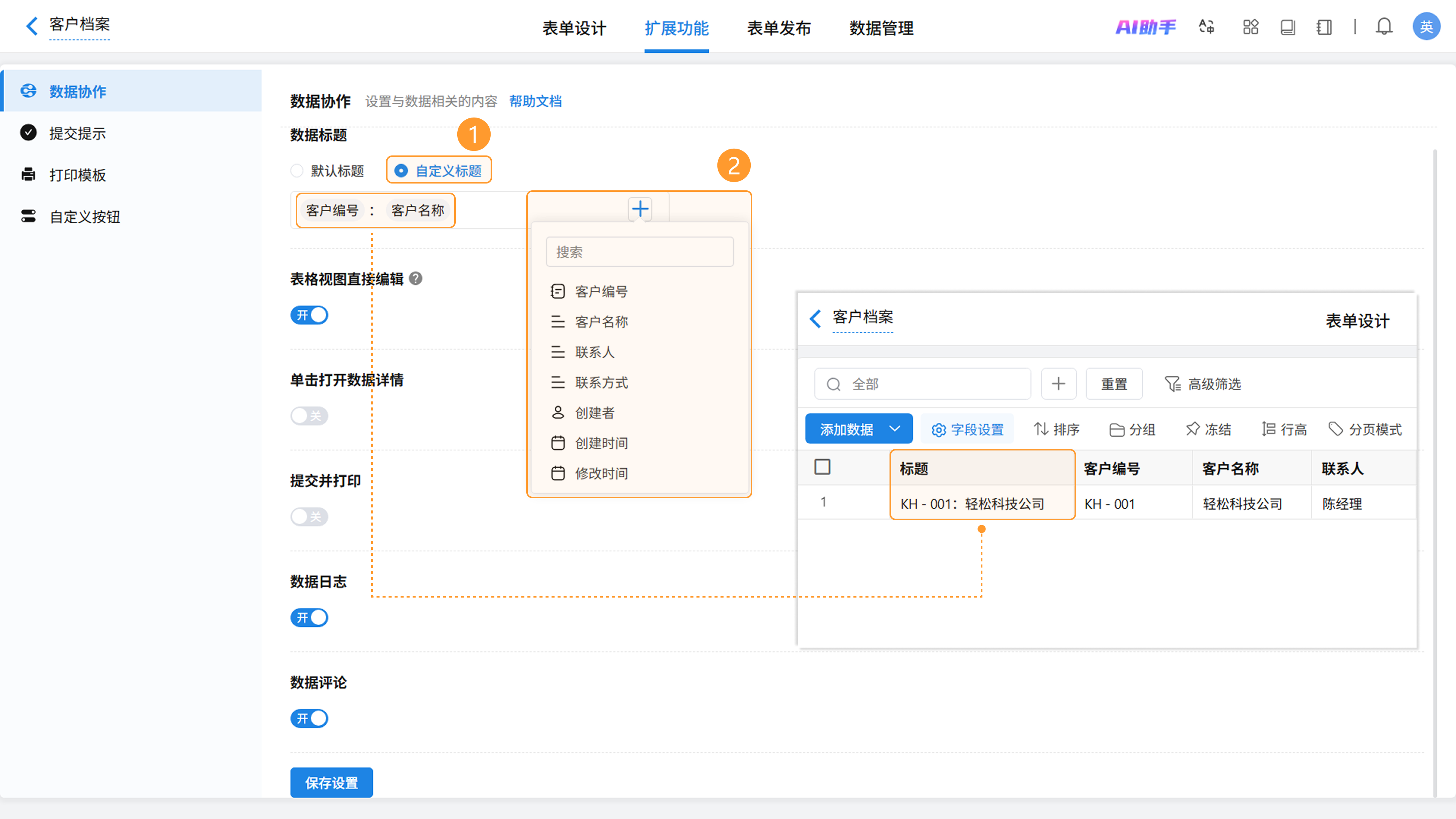This screenshot has height=819, width=1456.
Task: Pick 创建时间 in the field list
Action: [x=601, y=443]
